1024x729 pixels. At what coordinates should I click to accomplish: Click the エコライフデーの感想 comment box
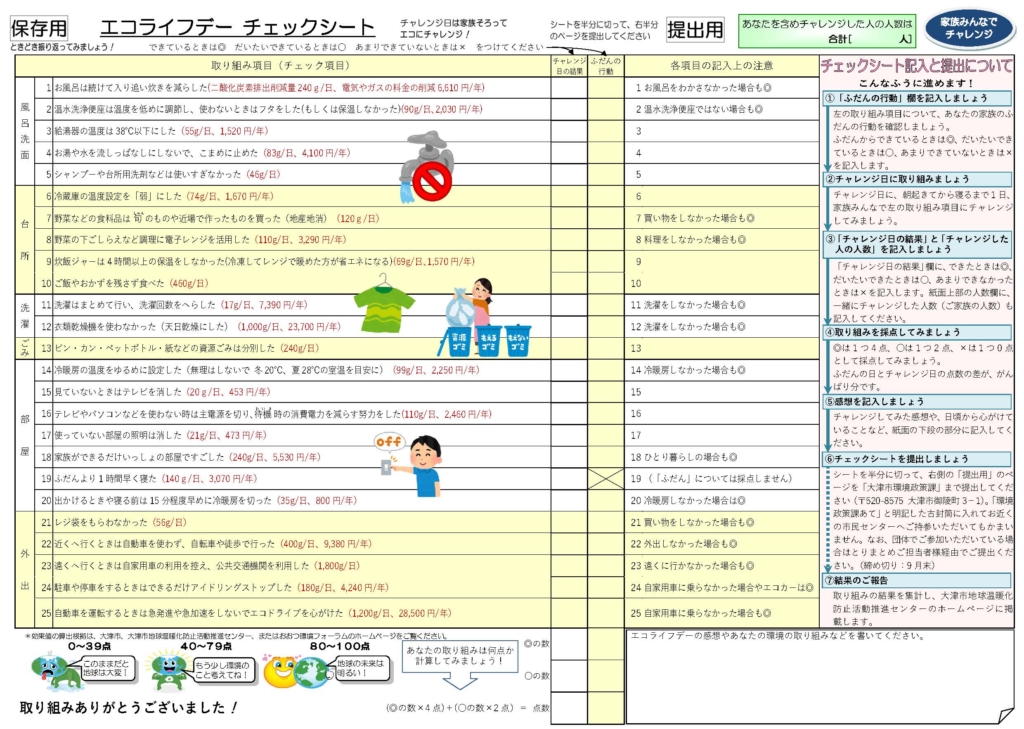820,677
